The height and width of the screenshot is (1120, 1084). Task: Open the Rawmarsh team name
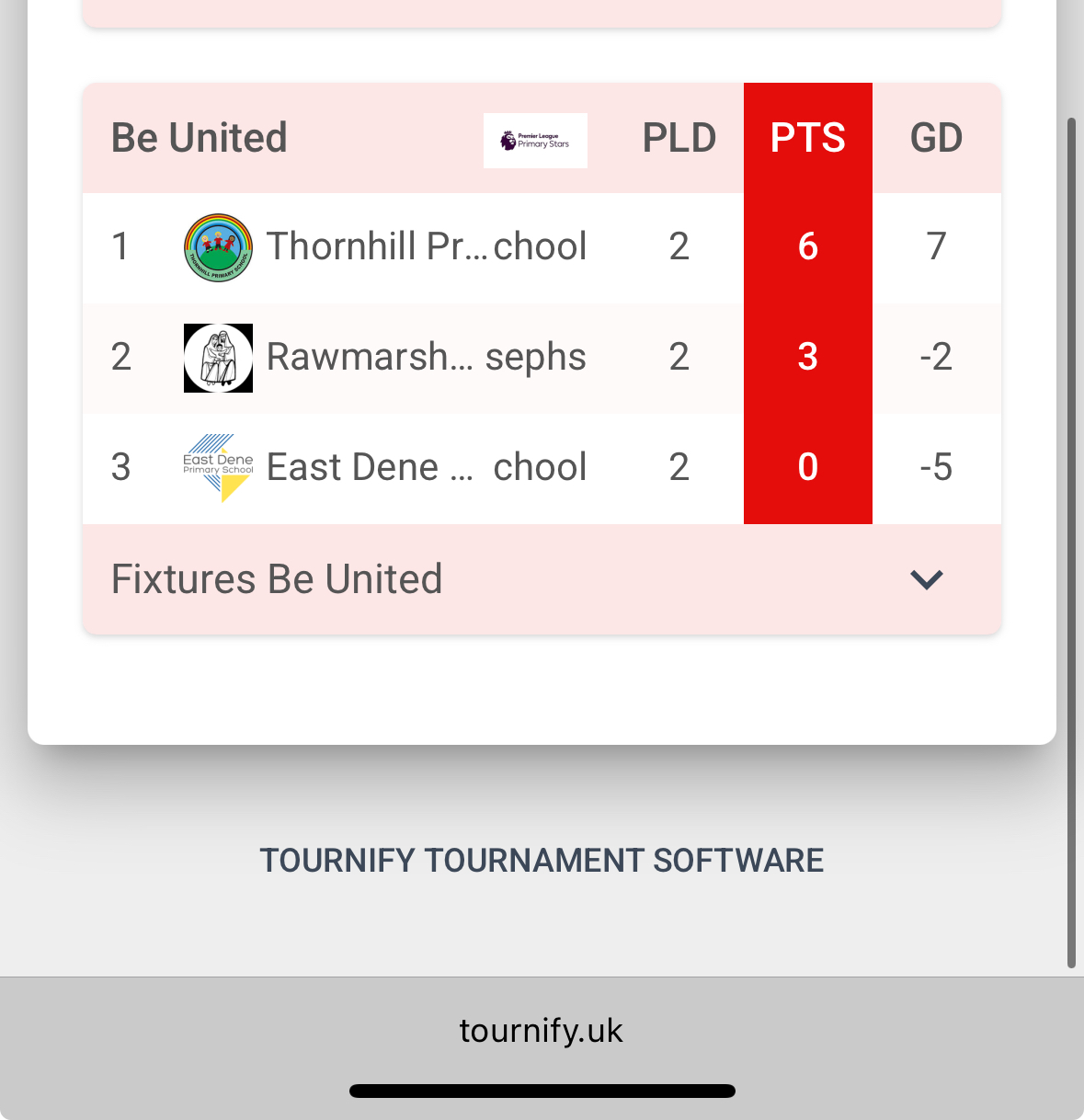[427, 357]
